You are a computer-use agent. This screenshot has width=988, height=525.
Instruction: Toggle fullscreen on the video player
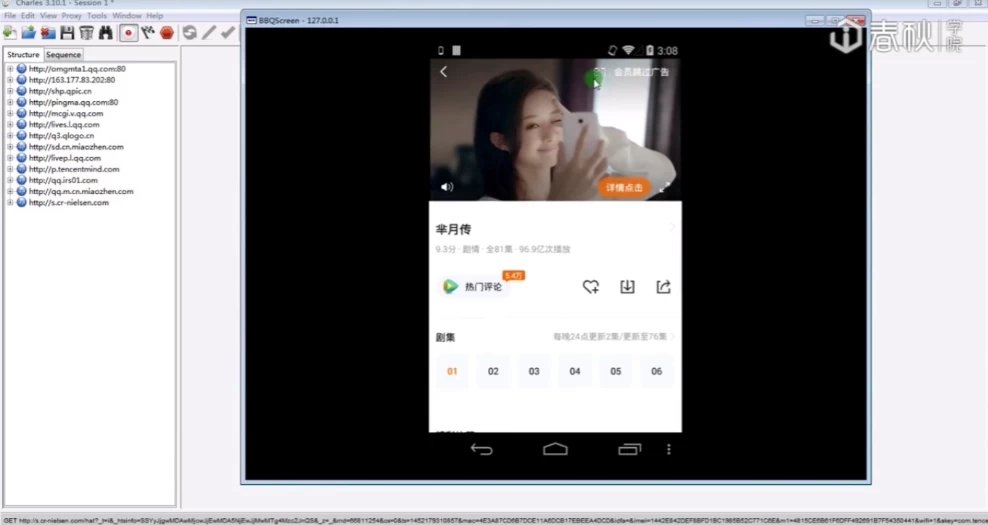665,187
